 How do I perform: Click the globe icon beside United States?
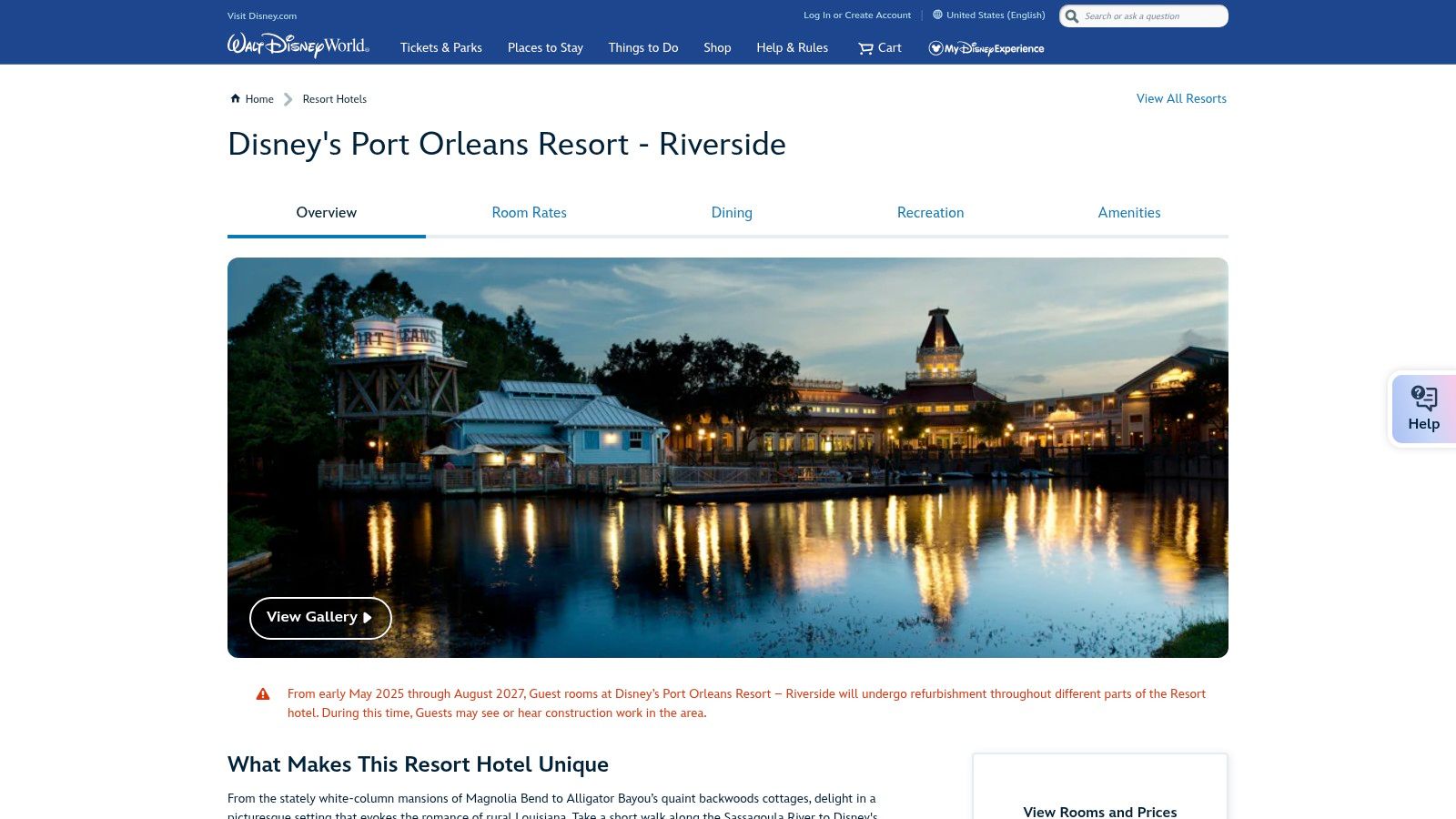[x=936, y=15]
